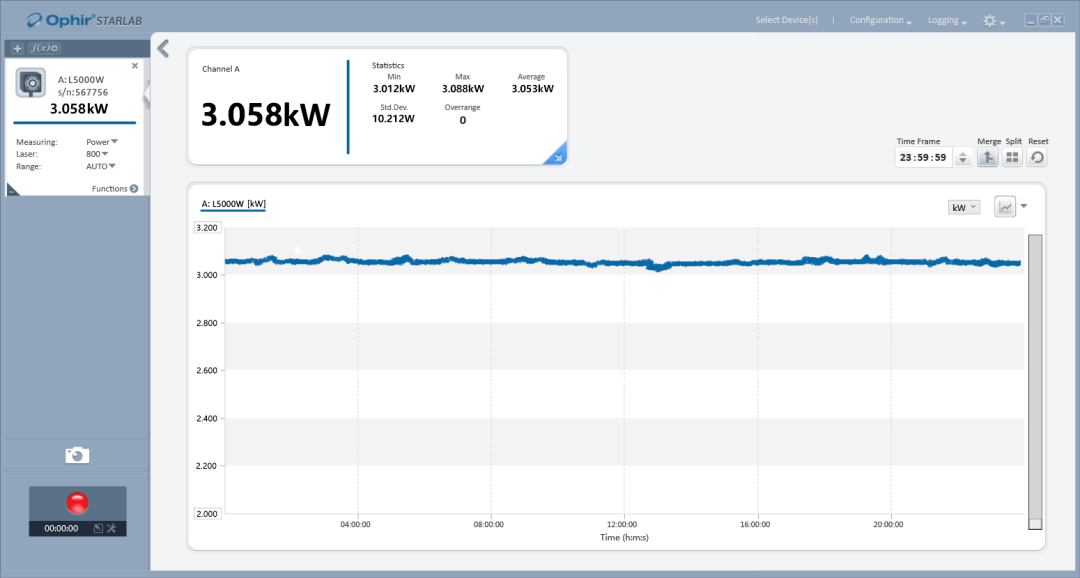Click Select Device(s) link
The image size is (1080, 578).
click(x=786, y=20)
